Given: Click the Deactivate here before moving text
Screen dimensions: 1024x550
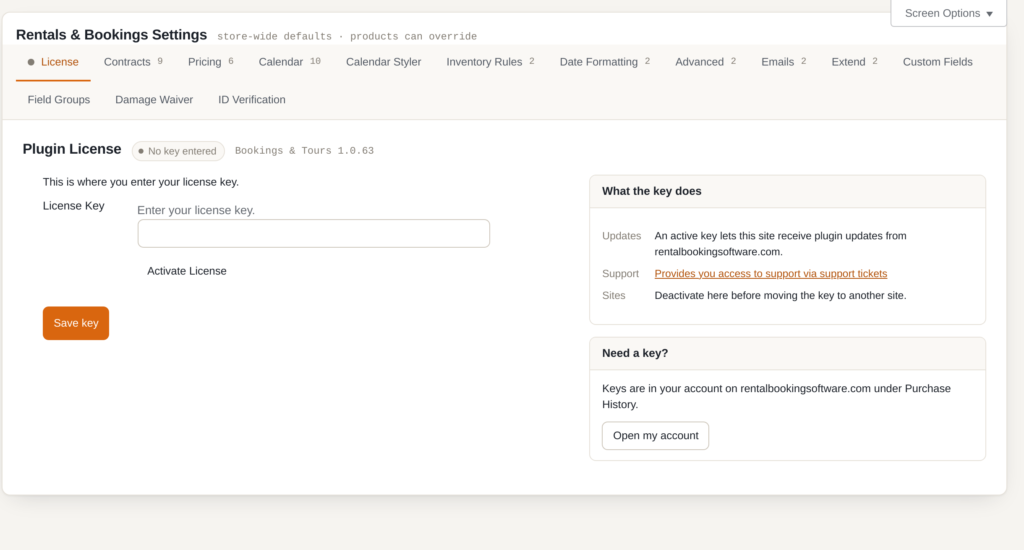Looking at the screenshot, I should [x=780, y=296].
